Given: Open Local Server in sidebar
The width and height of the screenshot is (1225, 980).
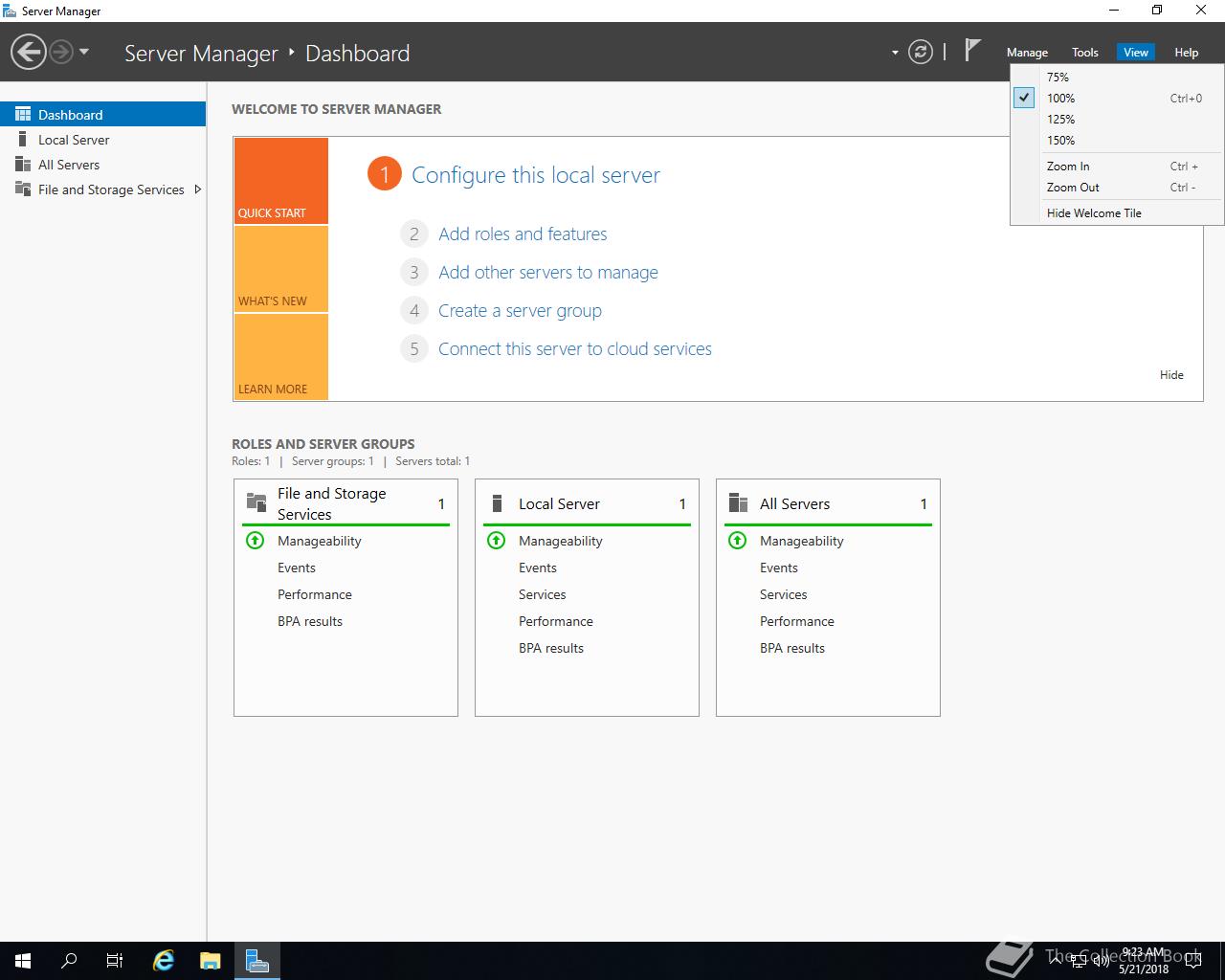Looking at the screenshot, I should 102,139.
